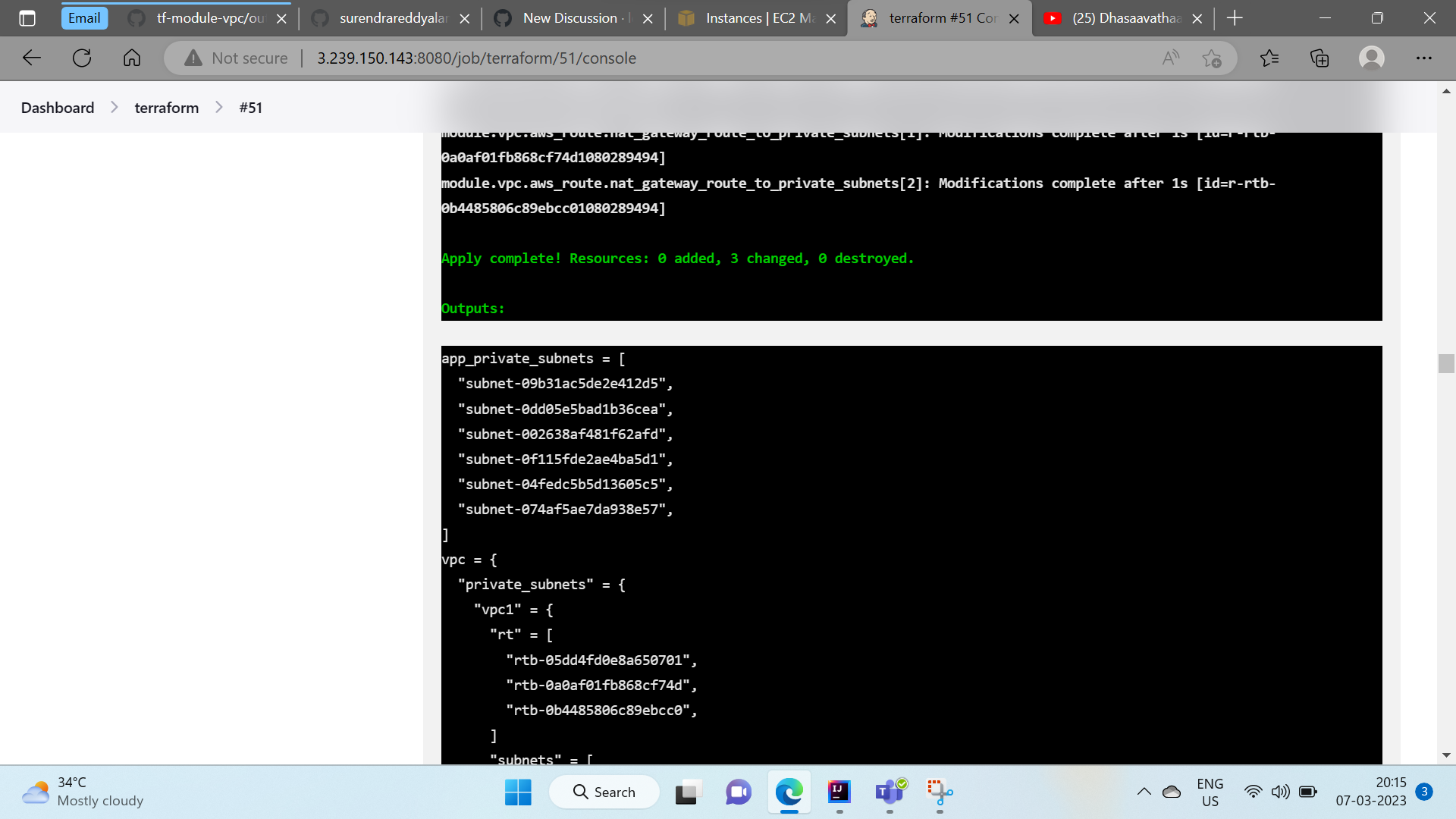Open the terraform job breadcrumb link

point(166,107)
